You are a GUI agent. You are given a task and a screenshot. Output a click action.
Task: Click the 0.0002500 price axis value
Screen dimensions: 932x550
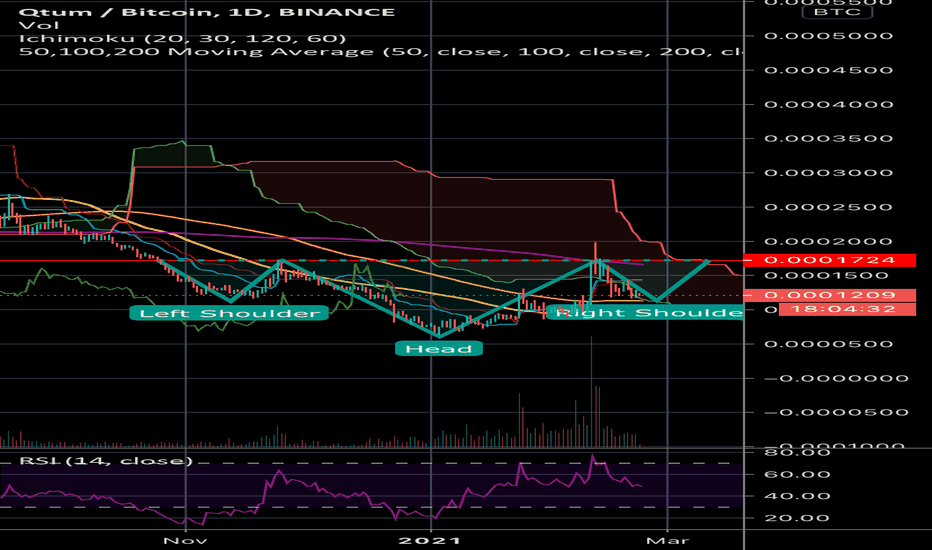pyautogui.click(x=829, y=207)
